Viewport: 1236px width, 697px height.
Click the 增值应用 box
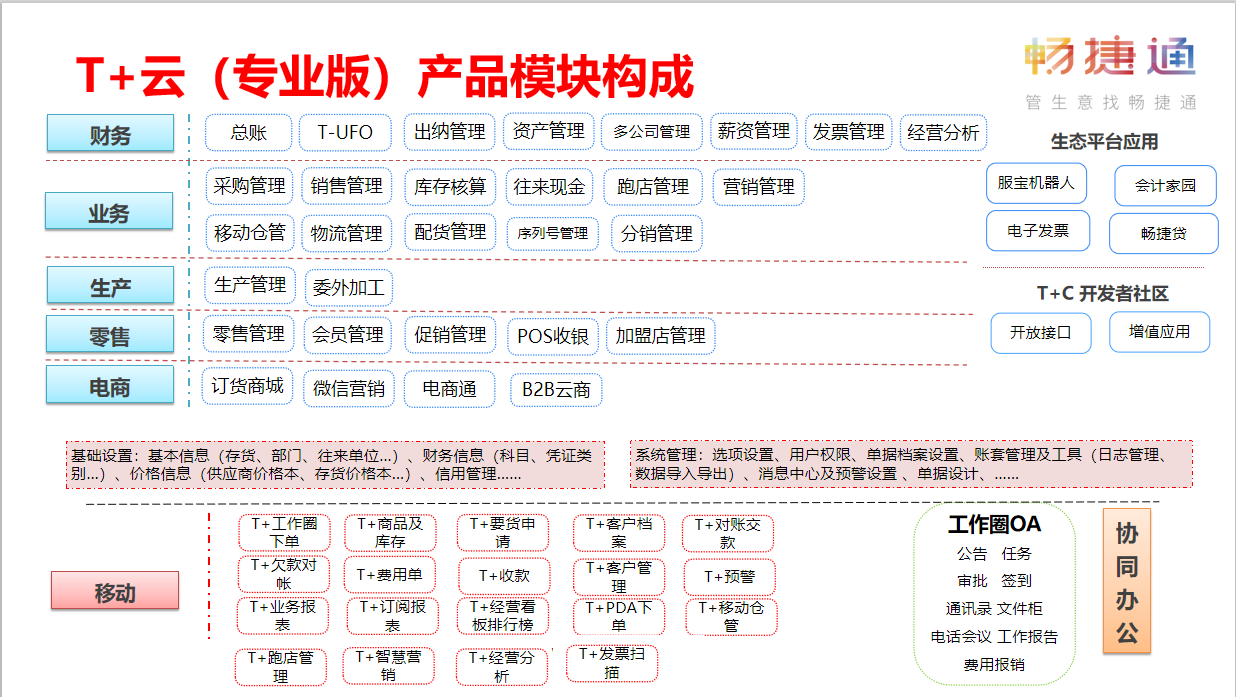point(1160,332)
